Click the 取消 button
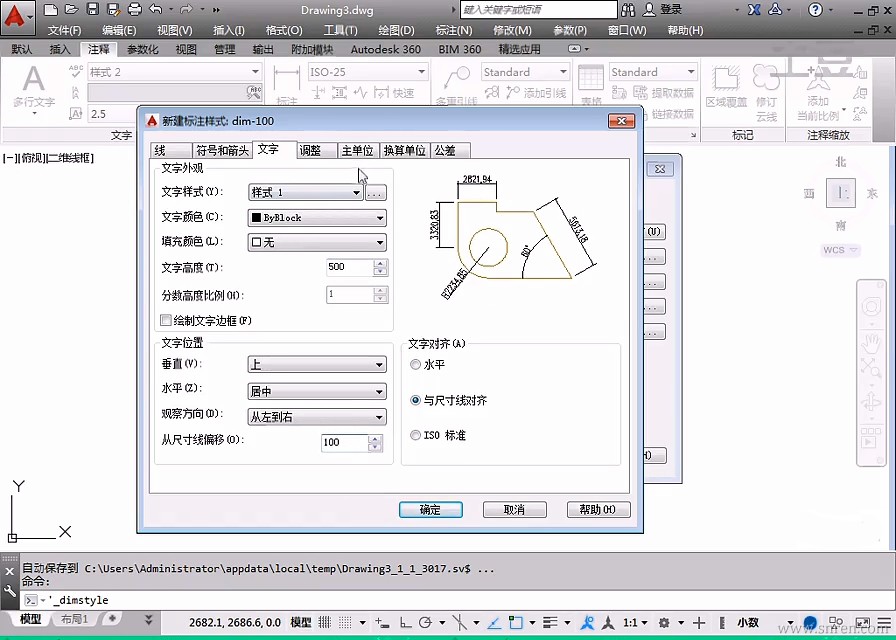 point(514,510)
